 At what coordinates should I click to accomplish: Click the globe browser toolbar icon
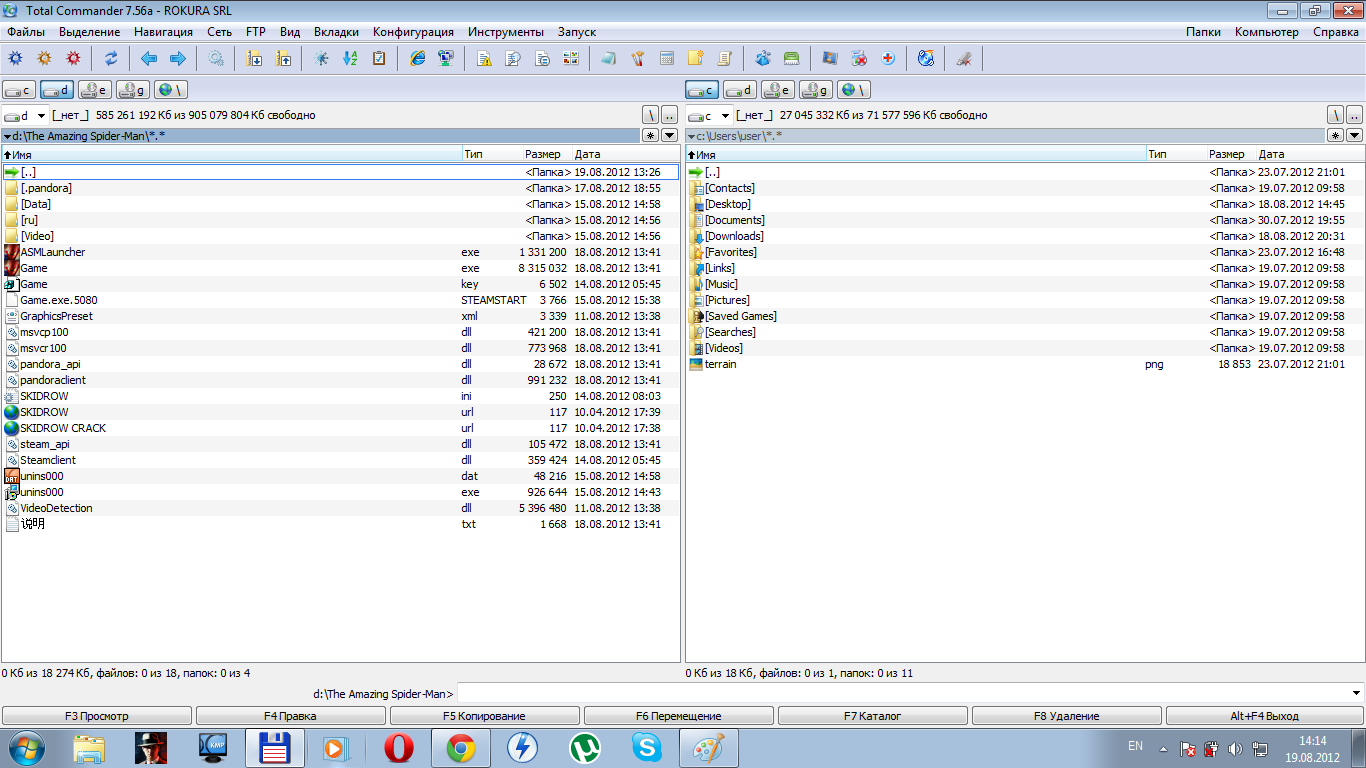point(926,58)
